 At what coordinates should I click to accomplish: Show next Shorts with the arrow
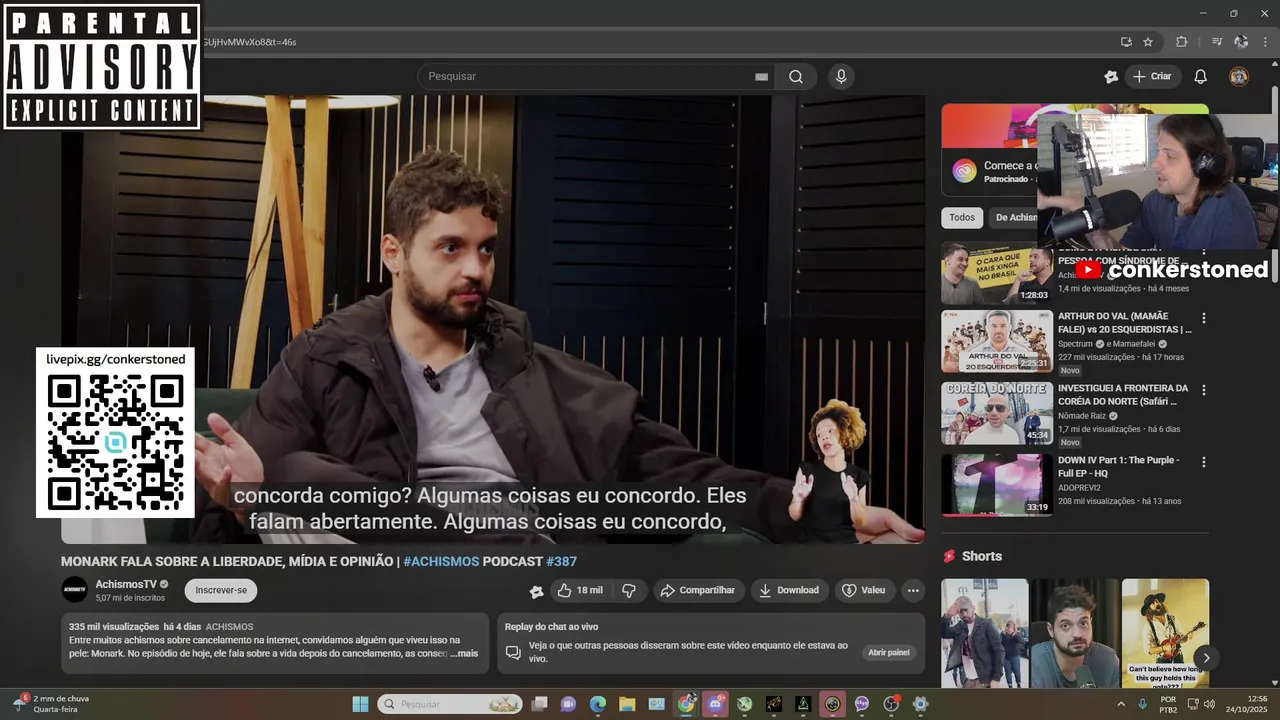click(x=1206, y=658)
